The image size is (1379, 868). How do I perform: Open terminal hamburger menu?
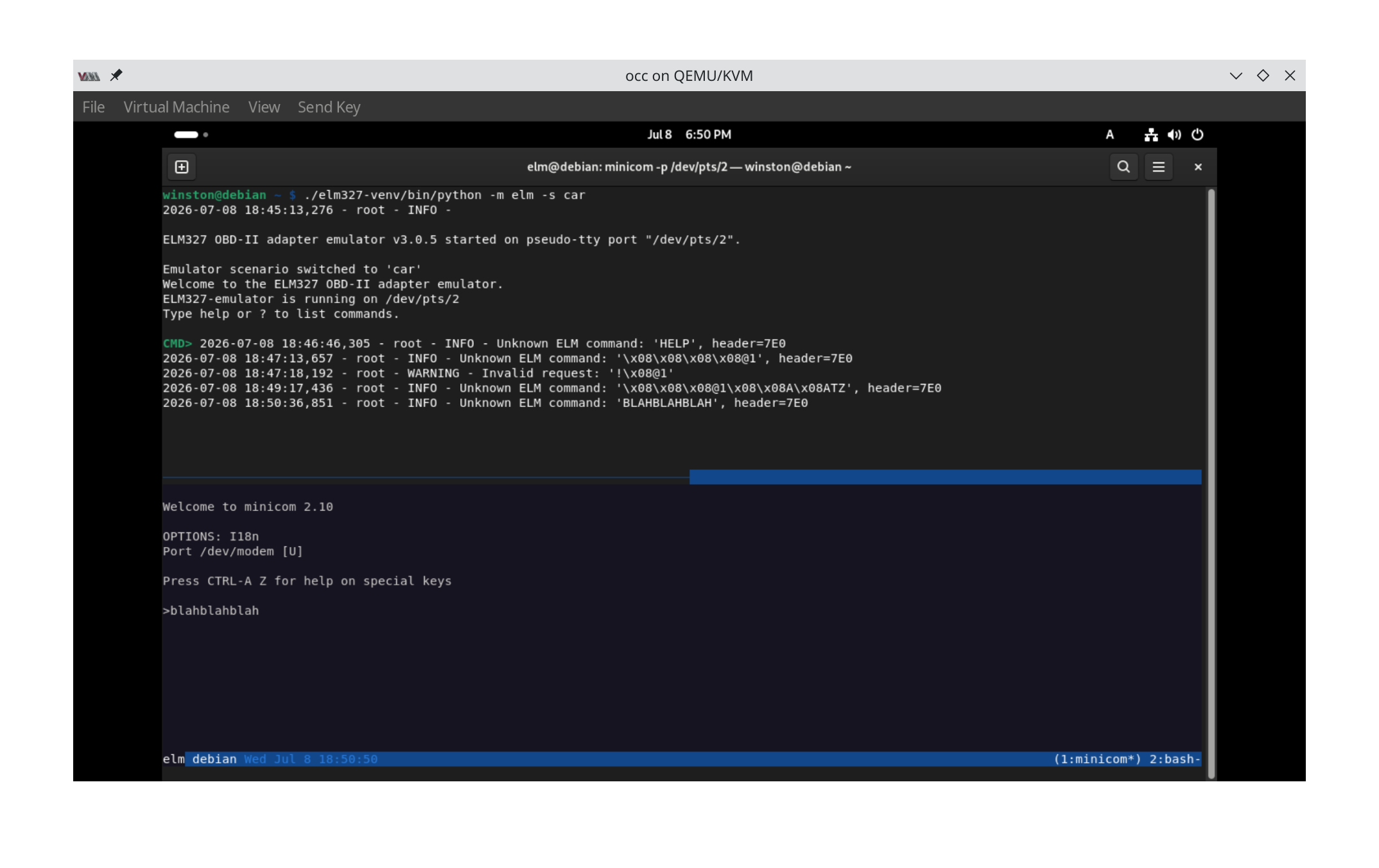point(1159,167)
